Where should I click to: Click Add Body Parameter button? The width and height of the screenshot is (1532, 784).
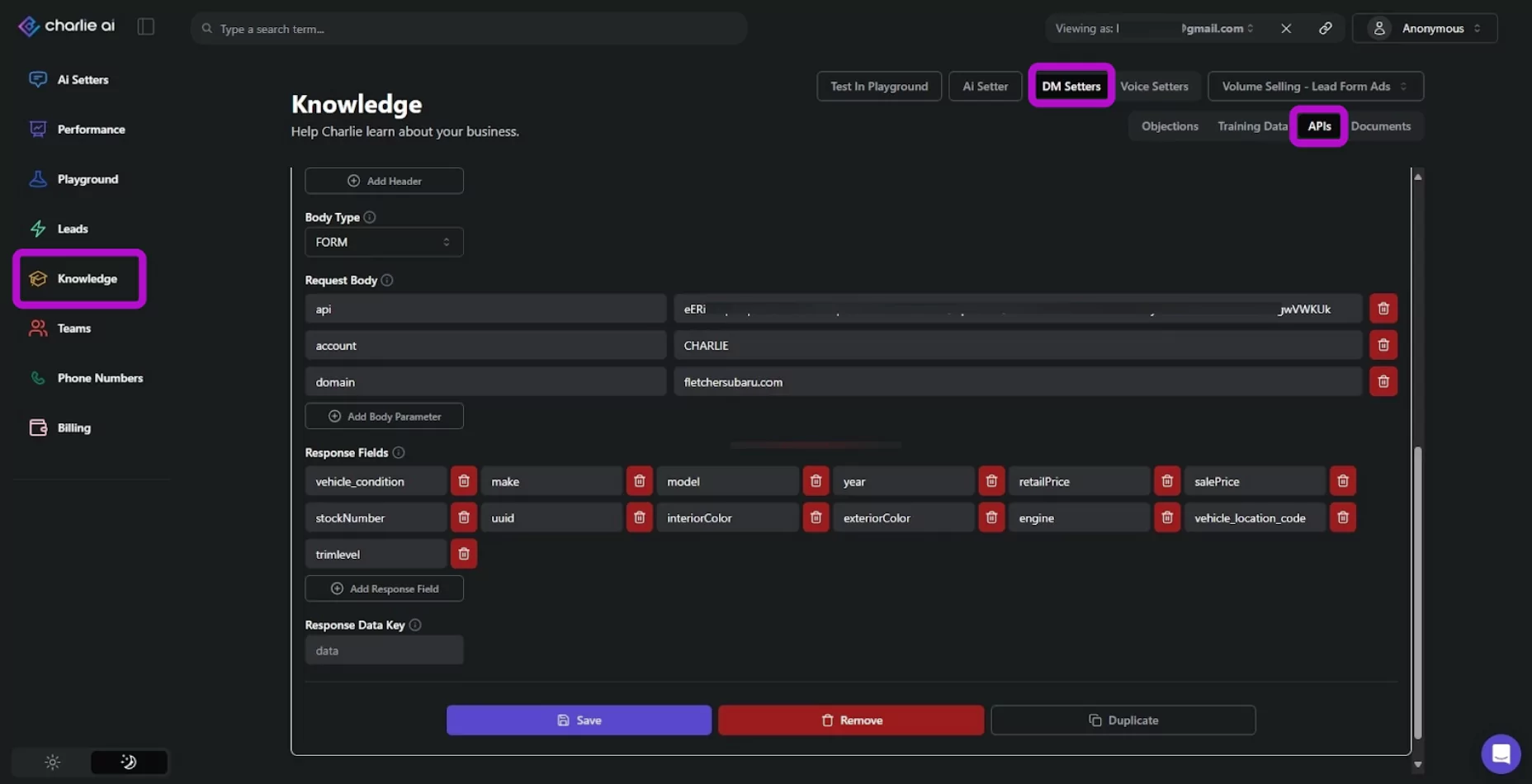pos(384,416)
